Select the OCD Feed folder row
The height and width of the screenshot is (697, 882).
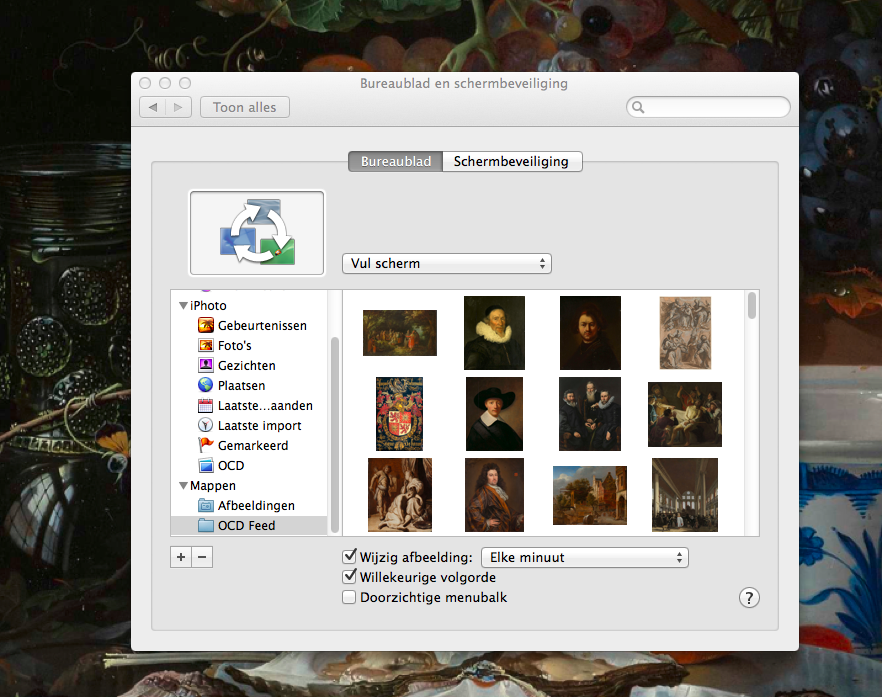[249, 525]
